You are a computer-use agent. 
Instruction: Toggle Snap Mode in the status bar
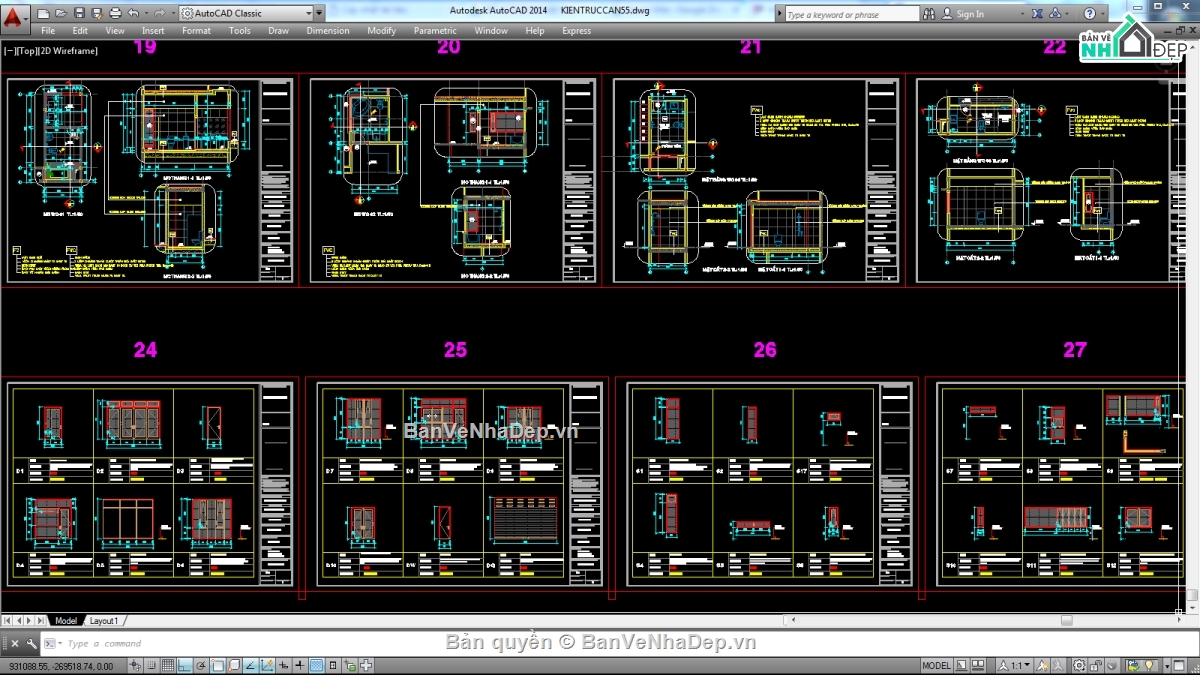coord(151,665)
